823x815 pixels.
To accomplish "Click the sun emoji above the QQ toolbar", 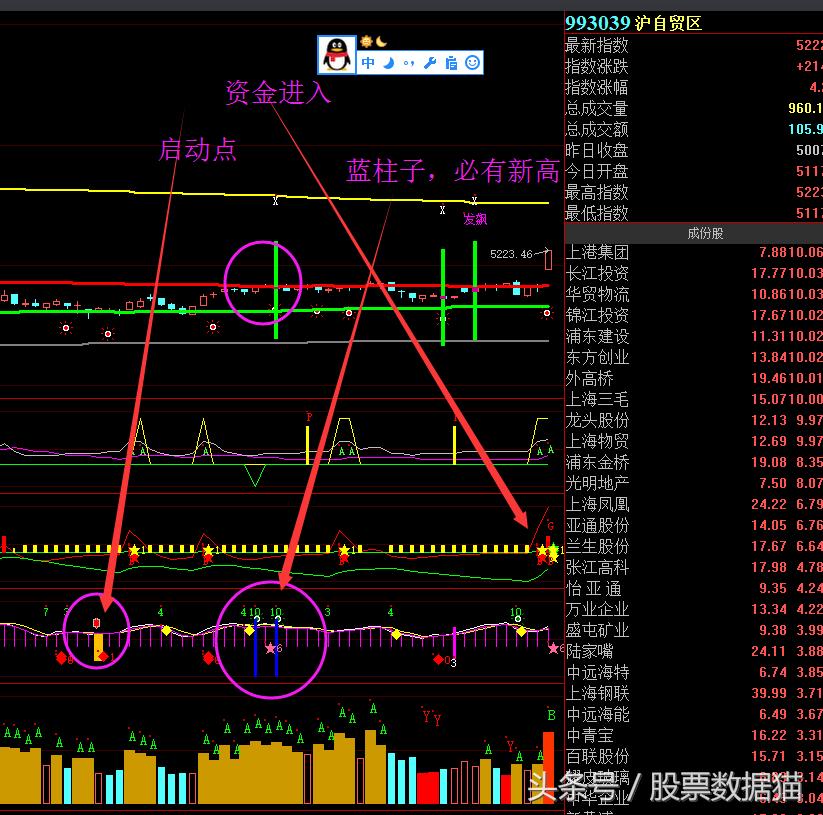I will tap(366, 43).
